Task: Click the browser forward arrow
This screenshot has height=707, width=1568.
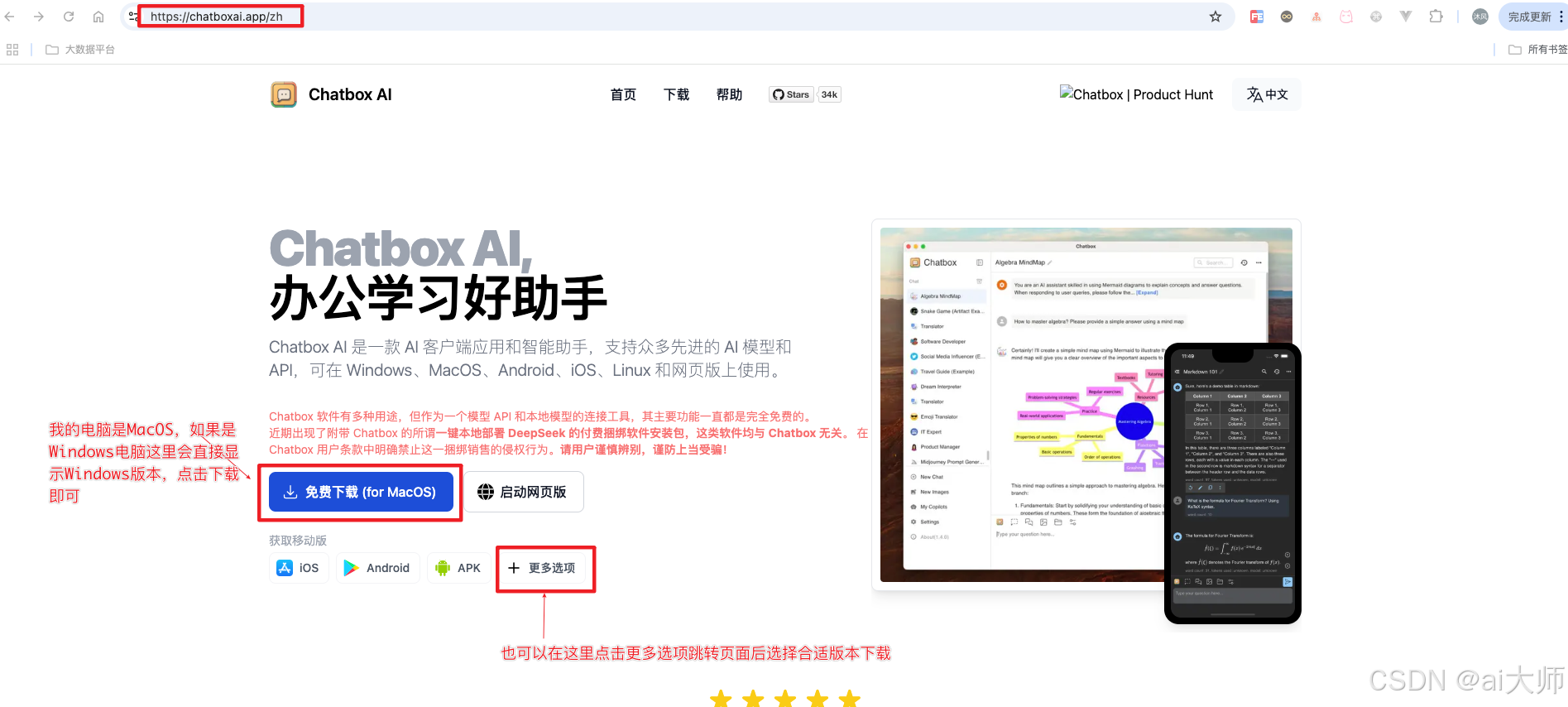Action: click(x=39, y=17)
